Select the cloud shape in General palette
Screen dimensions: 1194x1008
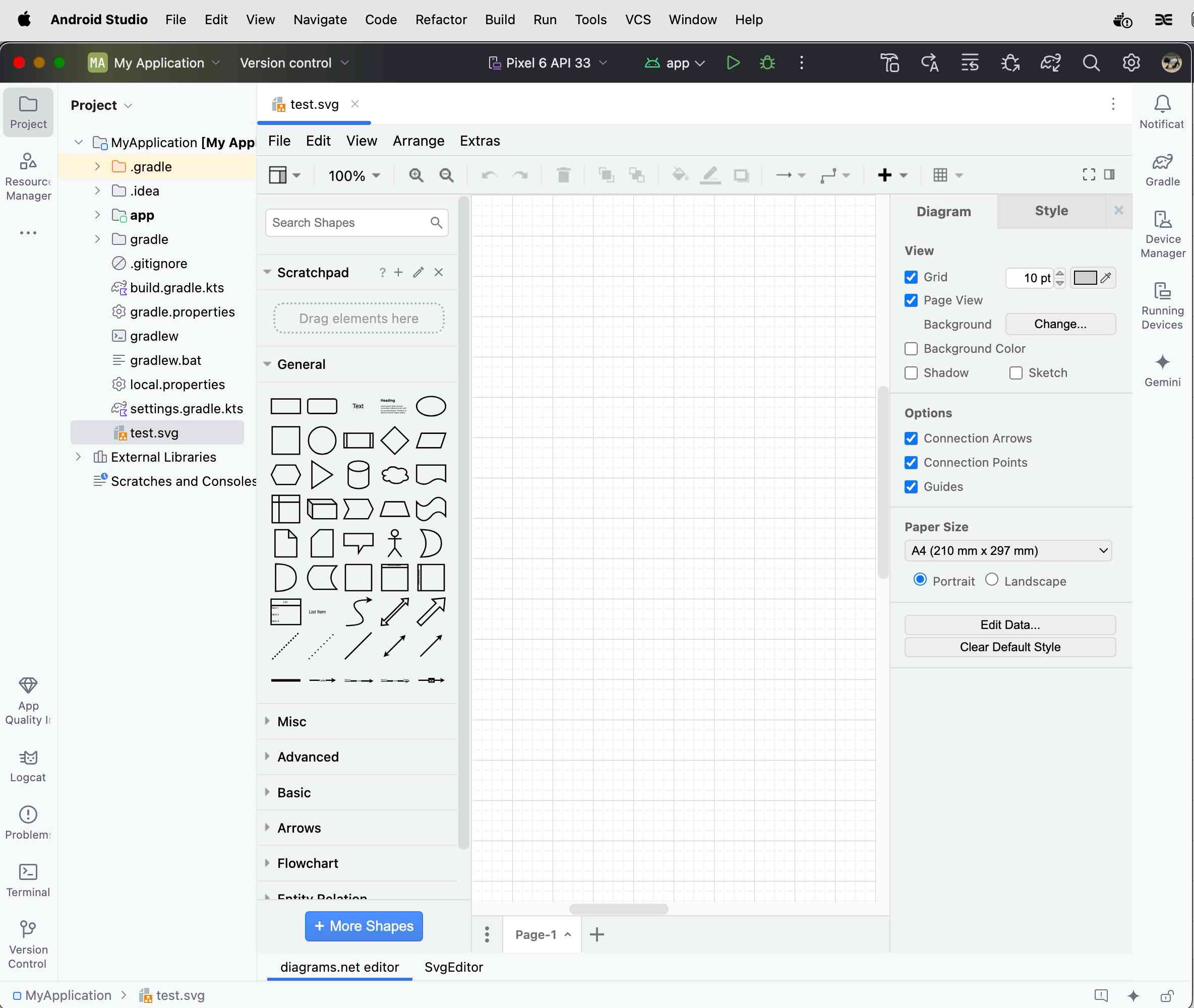click(394, 474)
